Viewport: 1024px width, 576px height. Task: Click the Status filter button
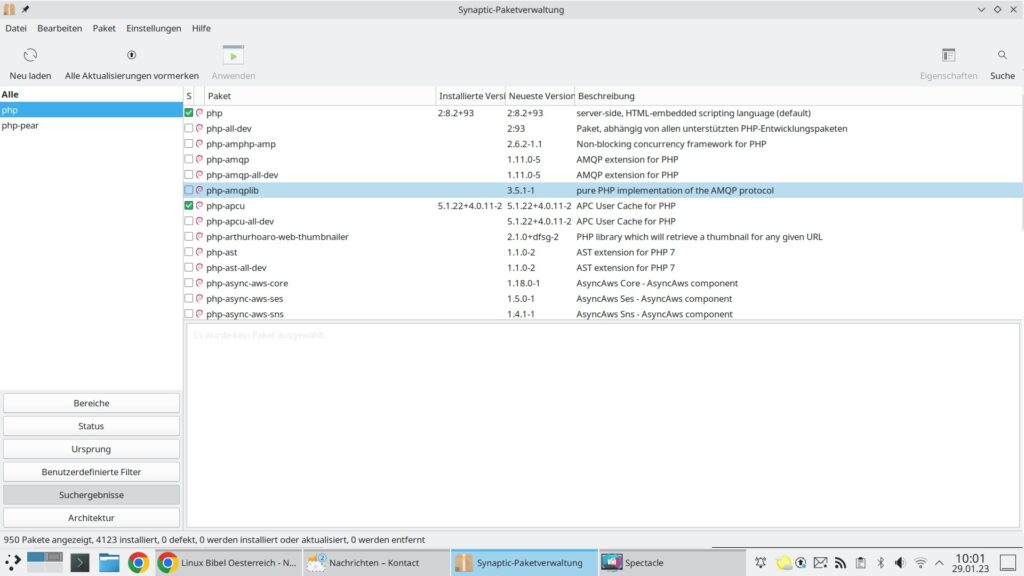pos(91,426)
